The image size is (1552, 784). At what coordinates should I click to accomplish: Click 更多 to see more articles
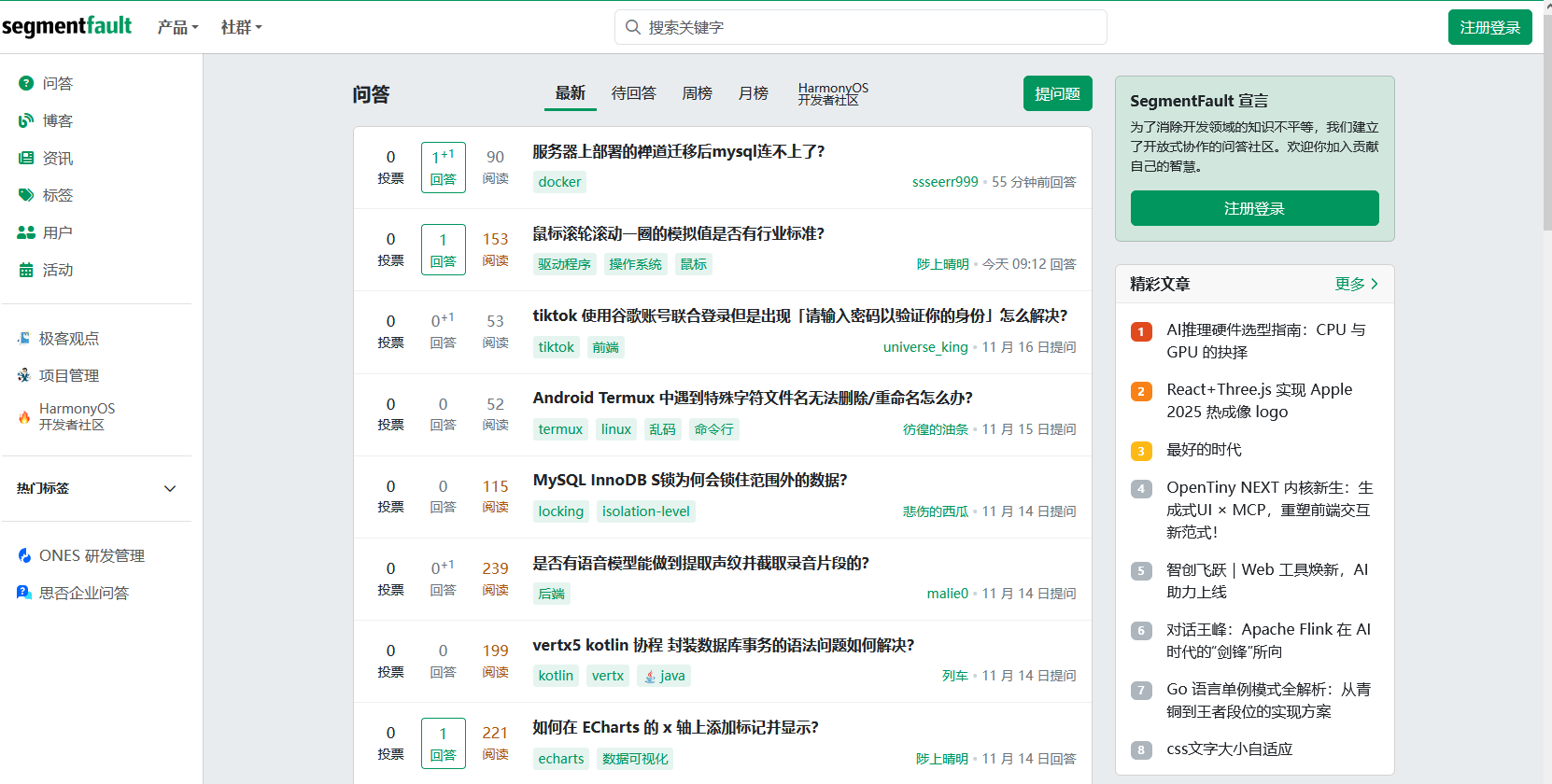[1357, 284]
